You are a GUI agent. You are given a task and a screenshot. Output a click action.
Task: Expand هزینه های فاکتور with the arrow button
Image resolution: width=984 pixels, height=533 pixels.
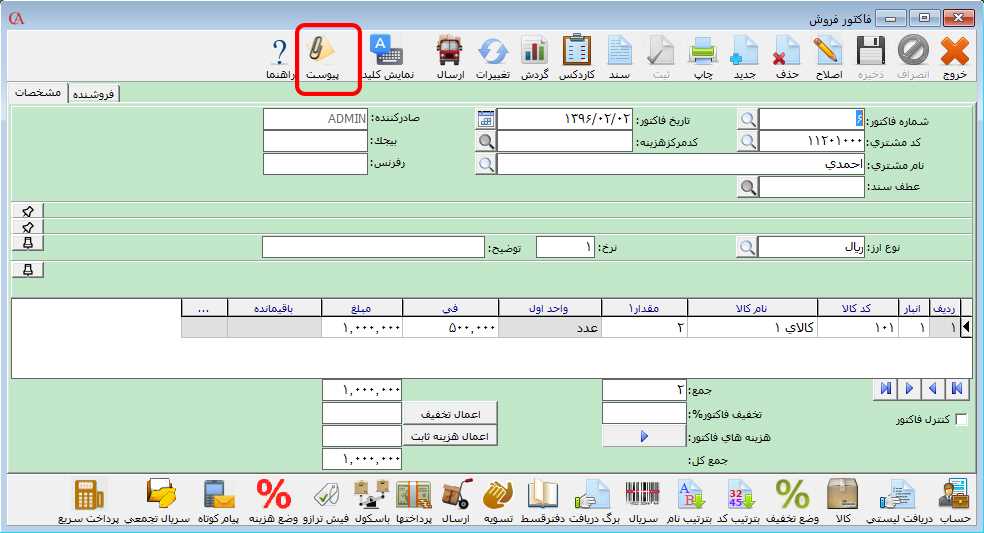tap(643, 436)
